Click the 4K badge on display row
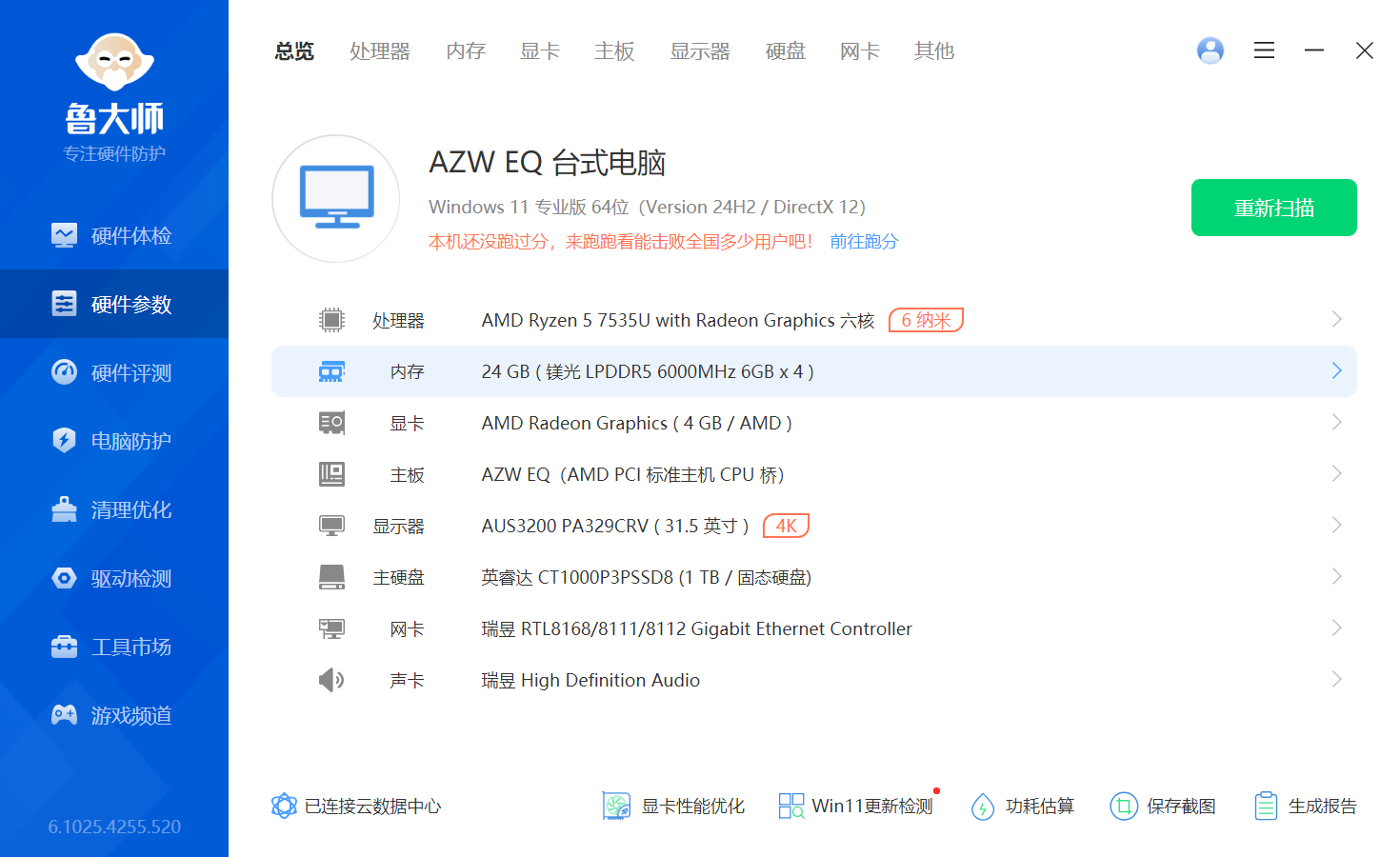The width and height of the screenshot is (1400, 857). pos(787,526)
